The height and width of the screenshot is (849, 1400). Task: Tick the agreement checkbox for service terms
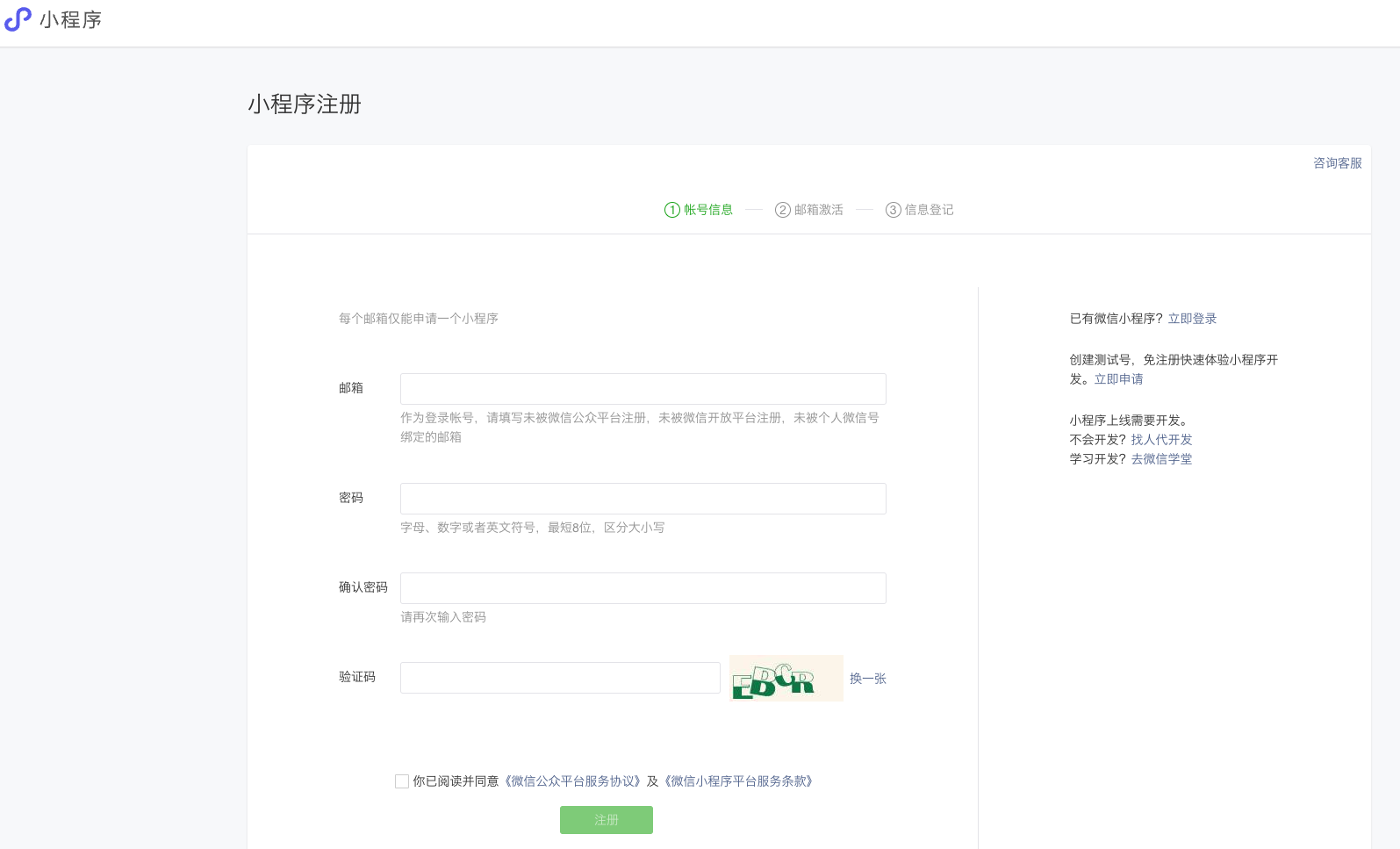[x=402, y=781]
